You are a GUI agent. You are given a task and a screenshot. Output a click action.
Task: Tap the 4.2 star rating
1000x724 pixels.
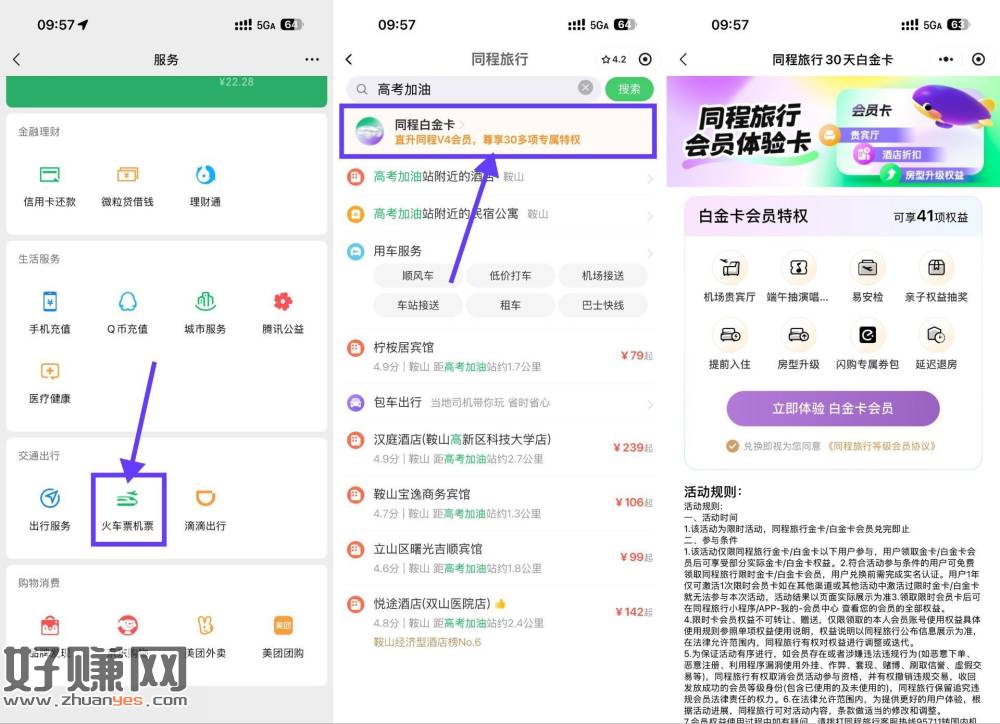tap(614, 59)
